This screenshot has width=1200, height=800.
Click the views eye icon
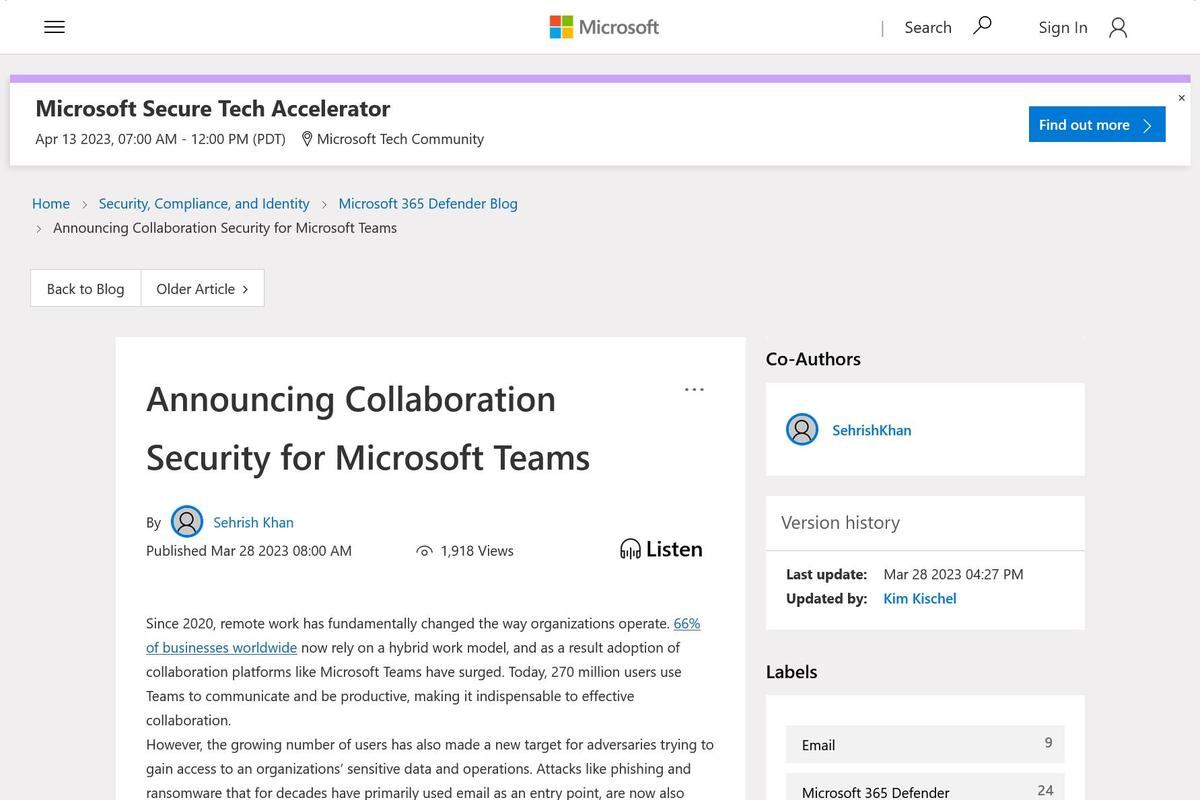[424, 551]
